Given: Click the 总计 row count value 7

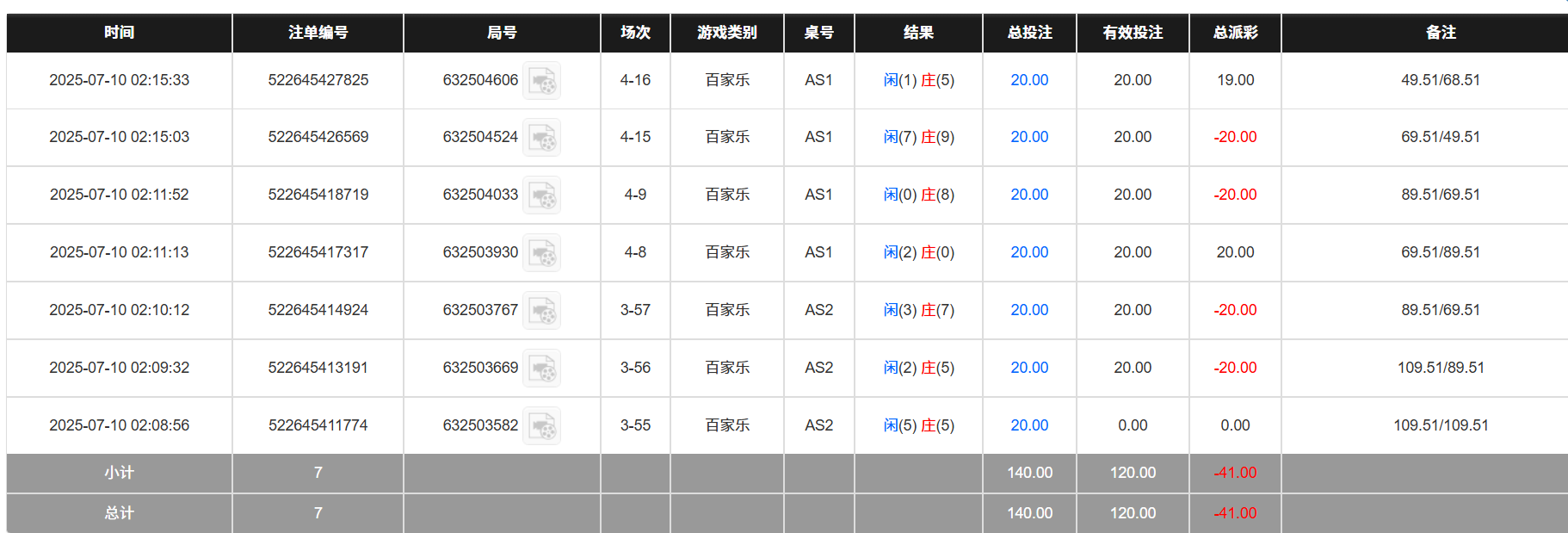Looking at the screenshot, I should click(317, 512).
